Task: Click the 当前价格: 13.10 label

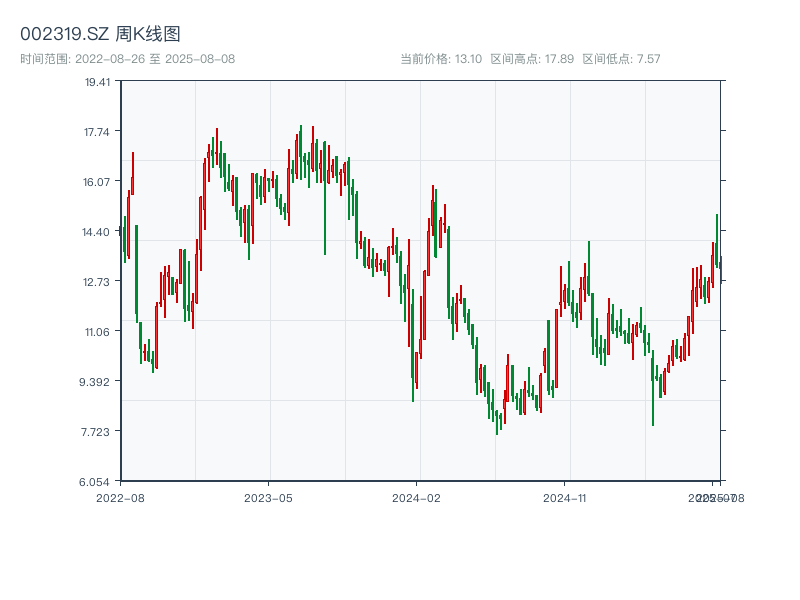Action: 441,59
